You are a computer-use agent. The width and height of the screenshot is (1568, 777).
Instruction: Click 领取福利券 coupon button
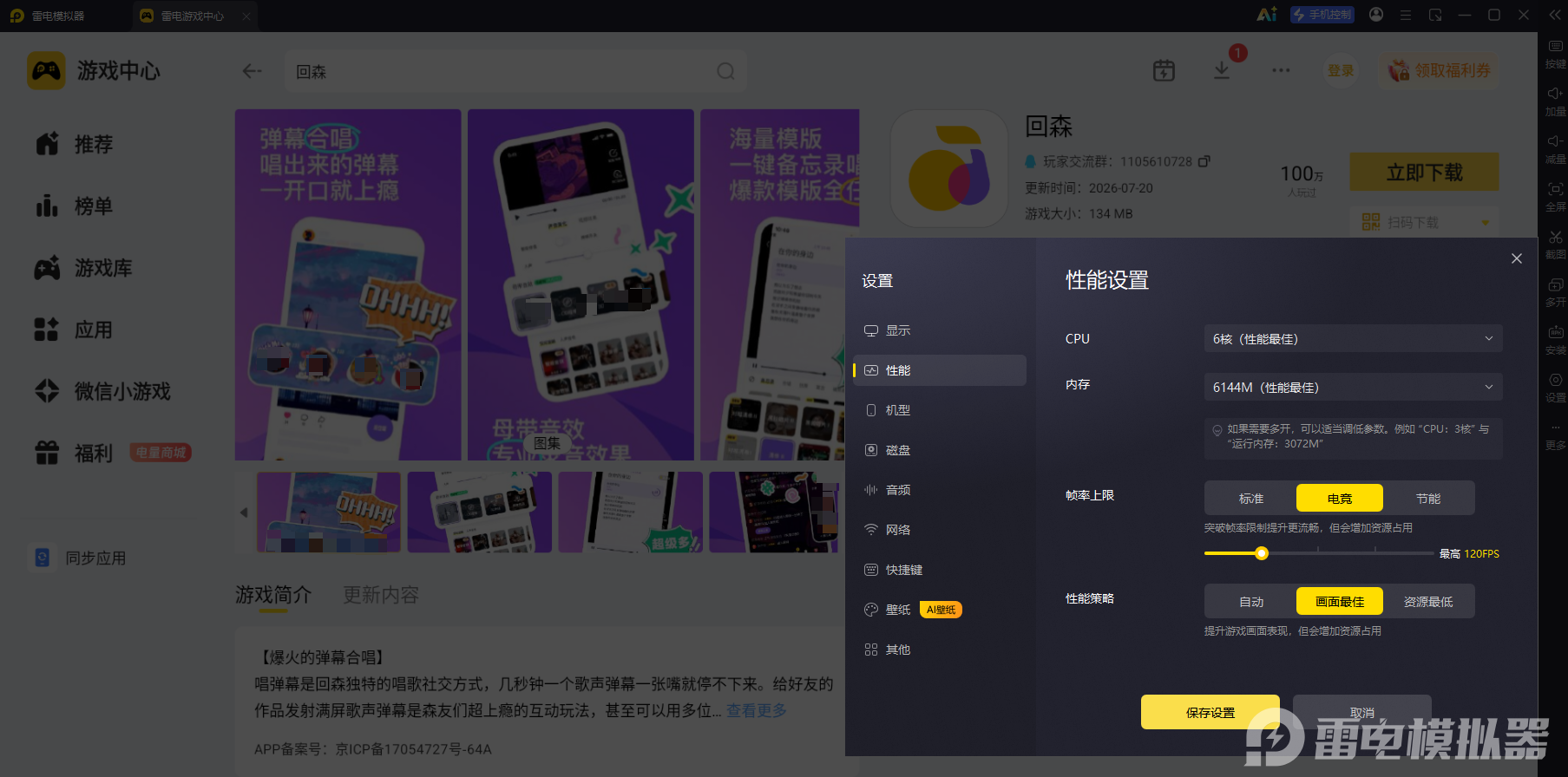click(x=1439, y=70)
